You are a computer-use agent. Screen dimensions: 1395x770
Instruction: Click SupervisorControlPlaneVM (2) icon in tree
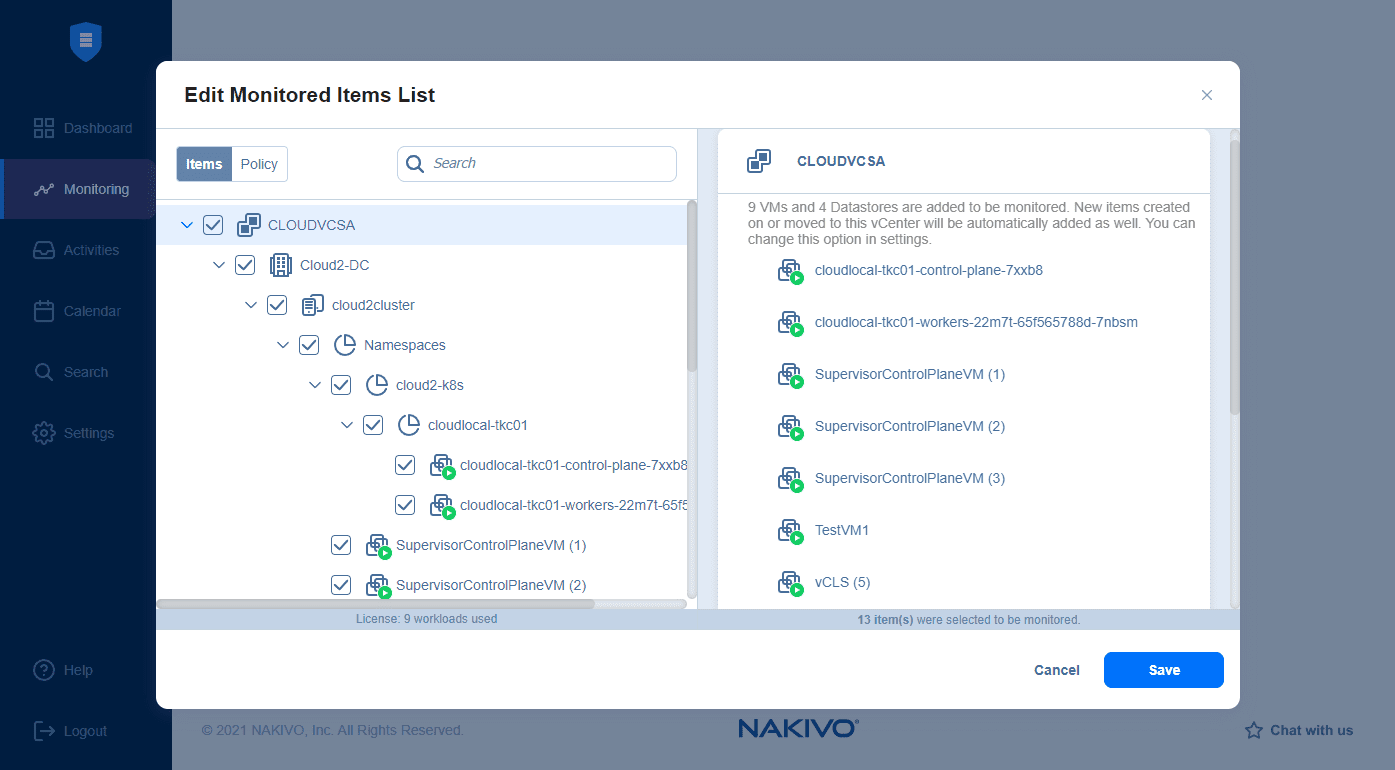[378, 586]
